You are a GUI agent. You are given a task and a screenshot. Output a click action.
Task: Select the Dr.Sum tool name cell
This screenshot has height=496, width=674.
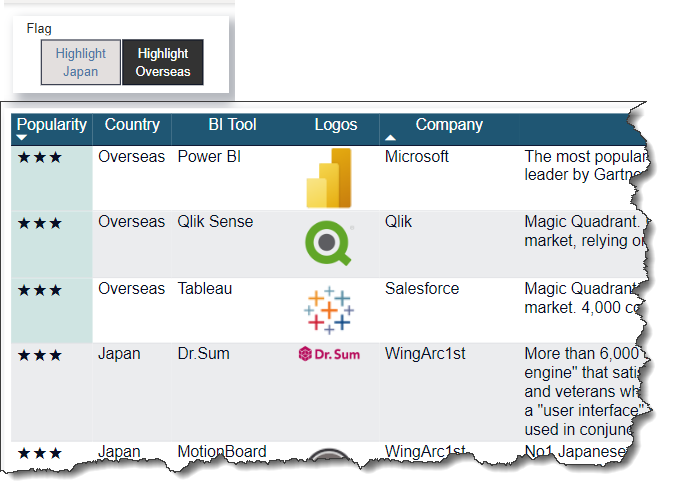(203, 354)
